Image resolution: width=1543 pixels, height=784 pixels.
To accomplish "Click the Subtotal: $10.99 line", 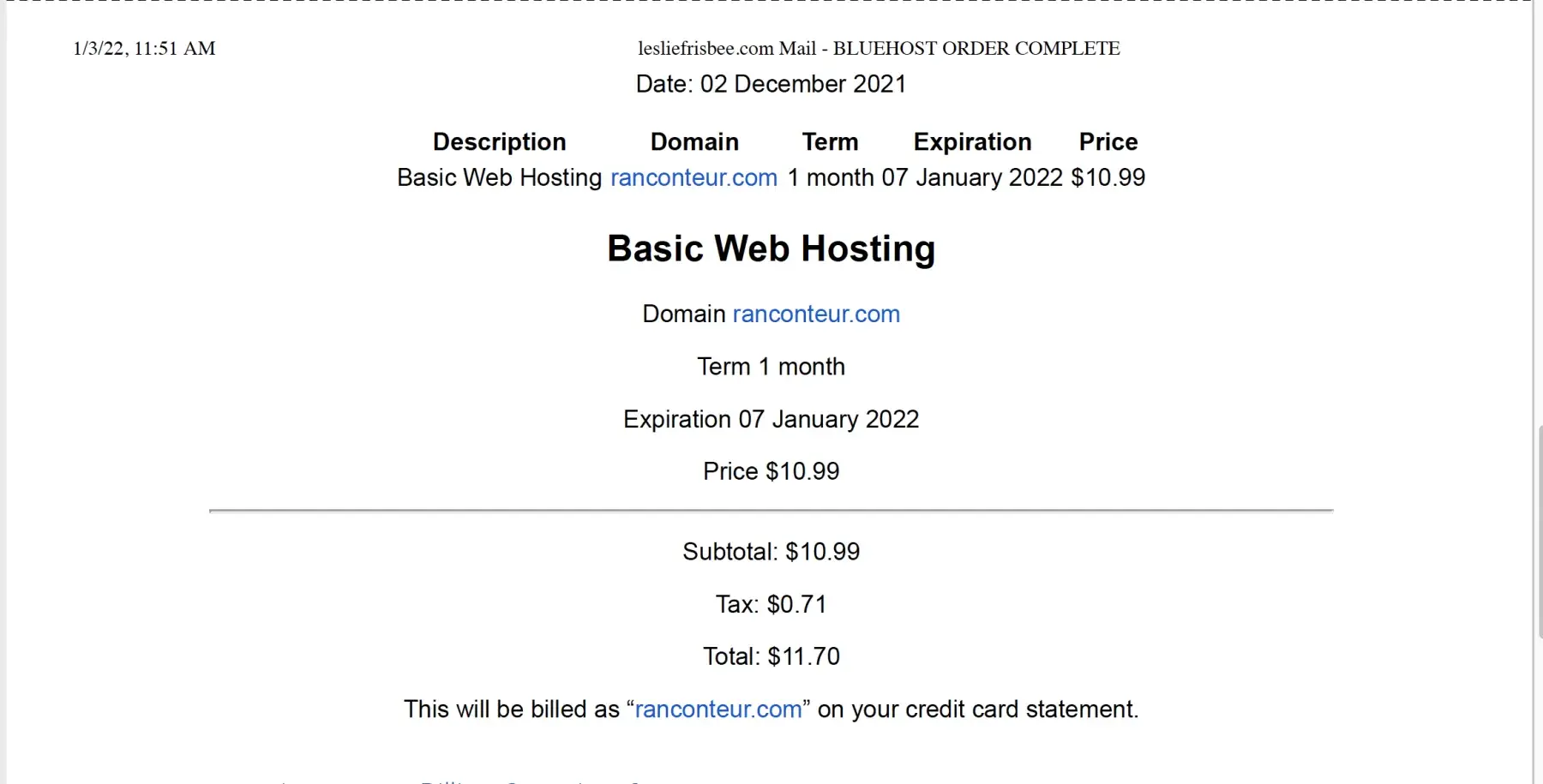I will (771, 552).
